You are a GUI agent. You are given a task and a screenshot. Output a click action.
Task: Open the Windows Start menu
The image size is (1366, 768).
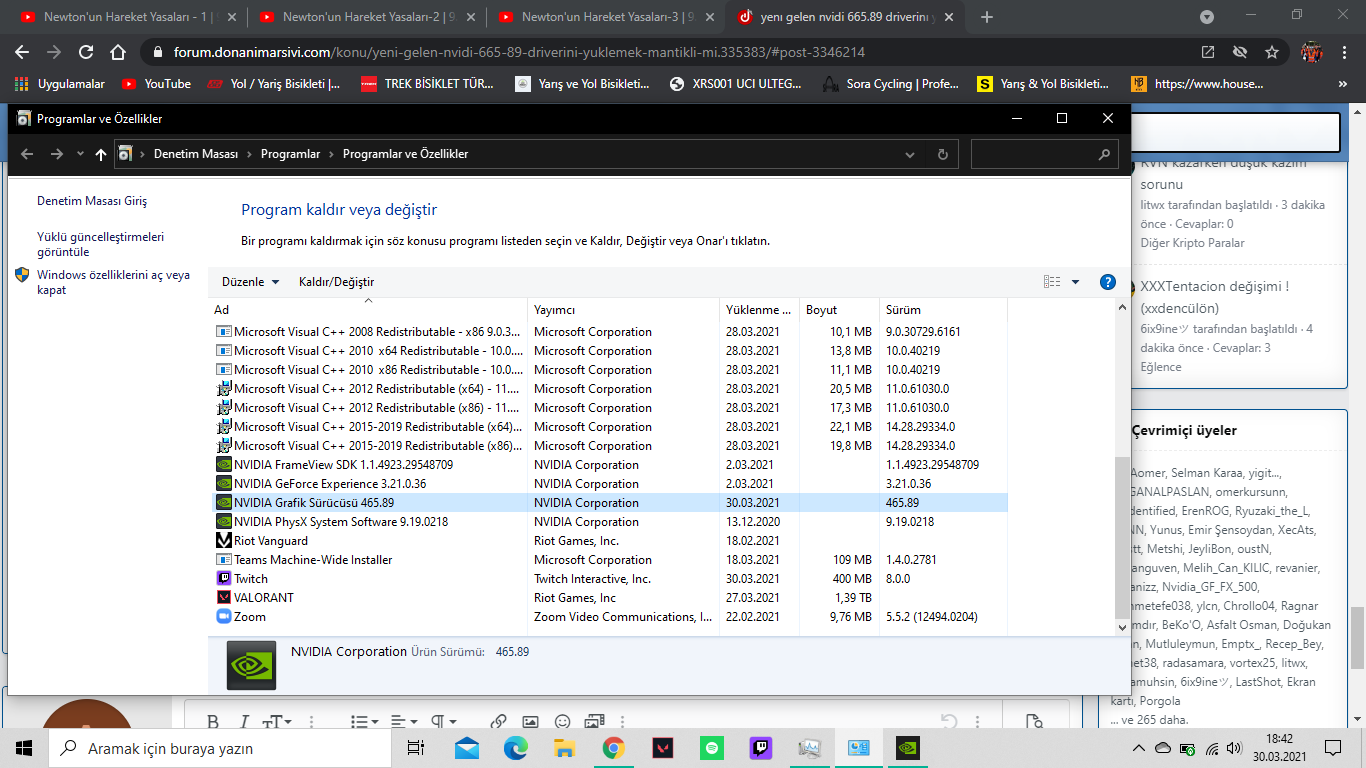(x=24, y=748)
